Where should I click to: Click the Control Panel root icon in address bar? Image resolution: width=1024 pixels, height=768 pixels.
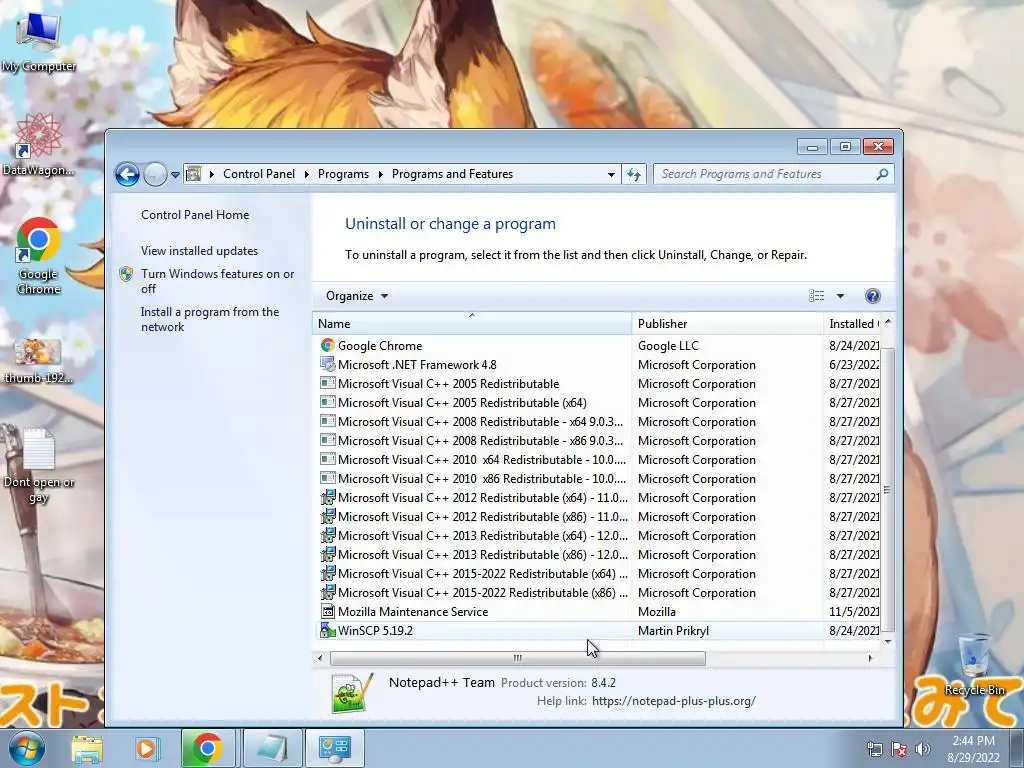coord(194,174)
